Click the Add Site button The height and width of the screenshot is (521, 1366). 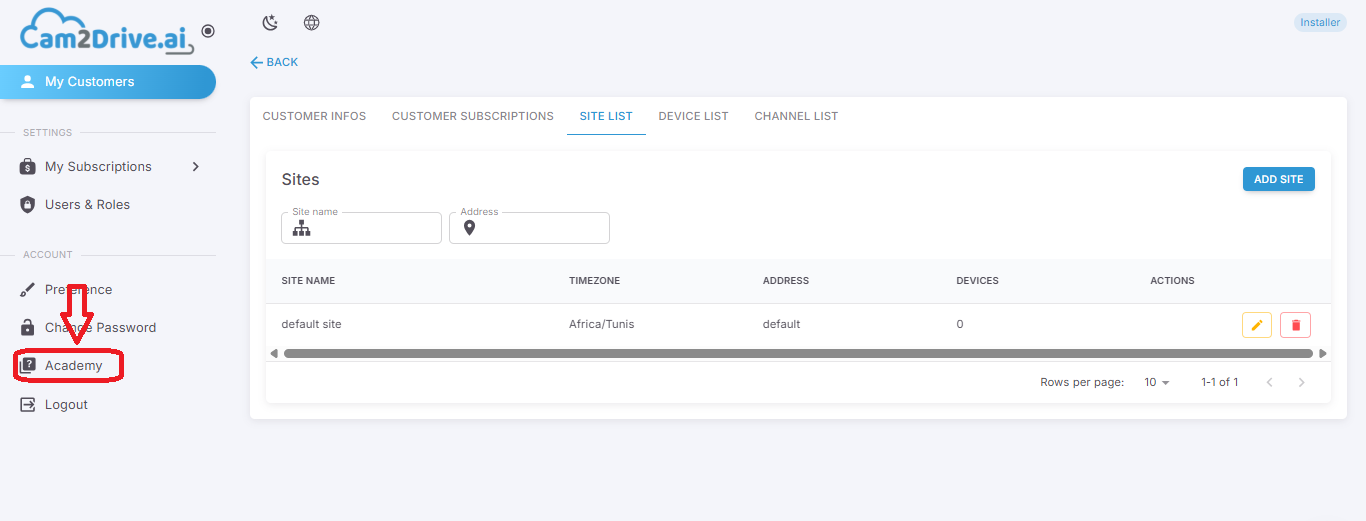pyautogui.click(x=1278, y=180)
